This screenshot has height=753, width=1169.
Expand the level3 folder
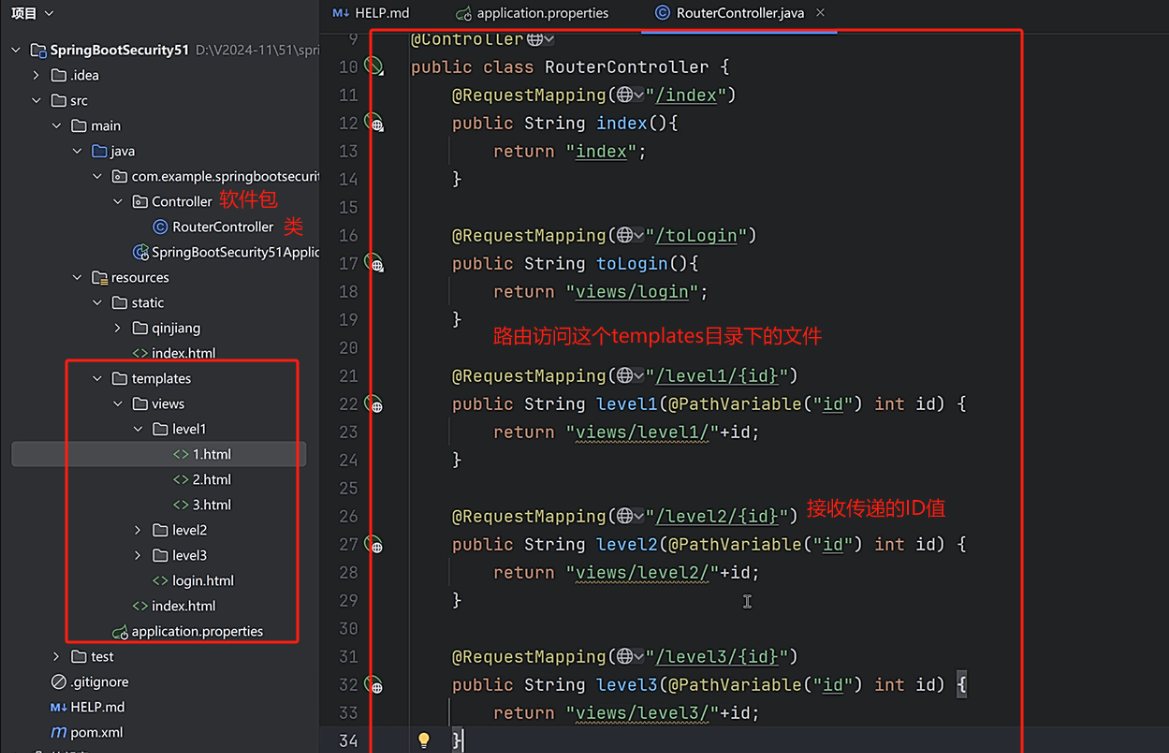point(138,555)
